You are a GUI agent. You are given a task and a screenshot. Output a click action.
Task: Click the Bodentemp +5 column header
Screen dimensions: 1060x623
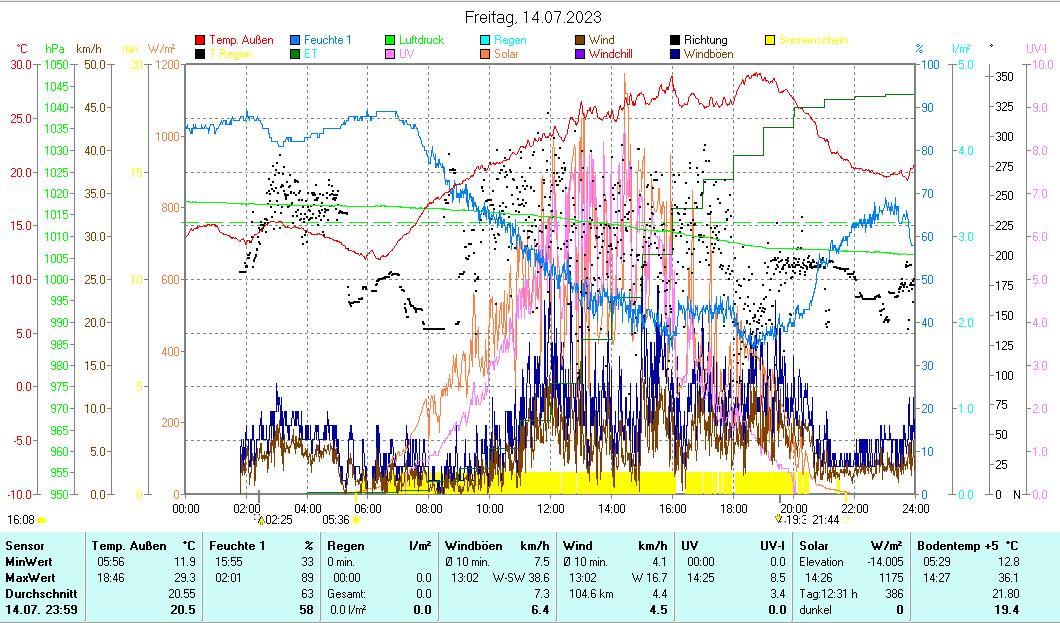click(x=957, y=546)
